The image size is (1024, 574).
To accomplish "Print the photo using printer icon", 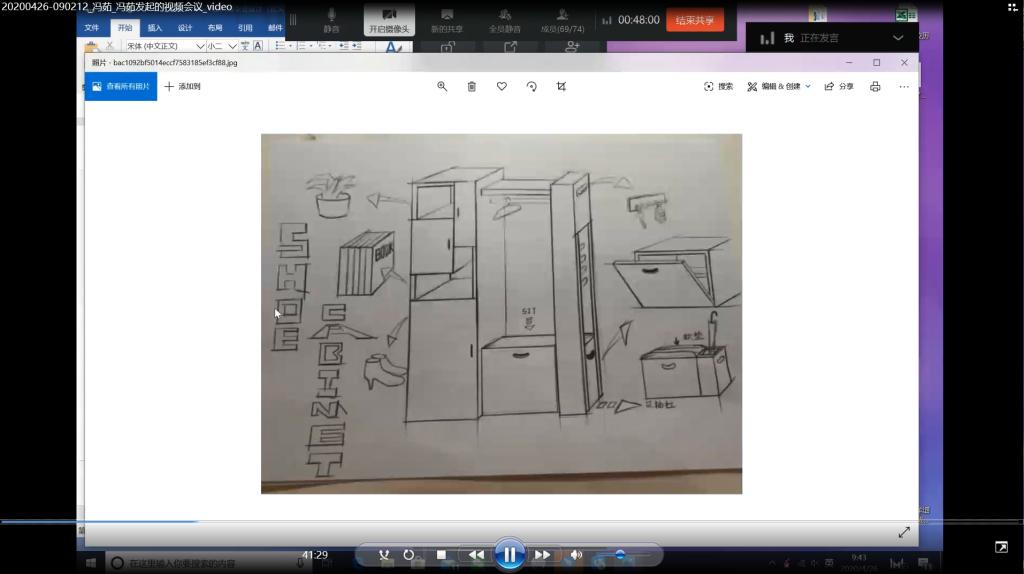I will [x=875, y=87].
